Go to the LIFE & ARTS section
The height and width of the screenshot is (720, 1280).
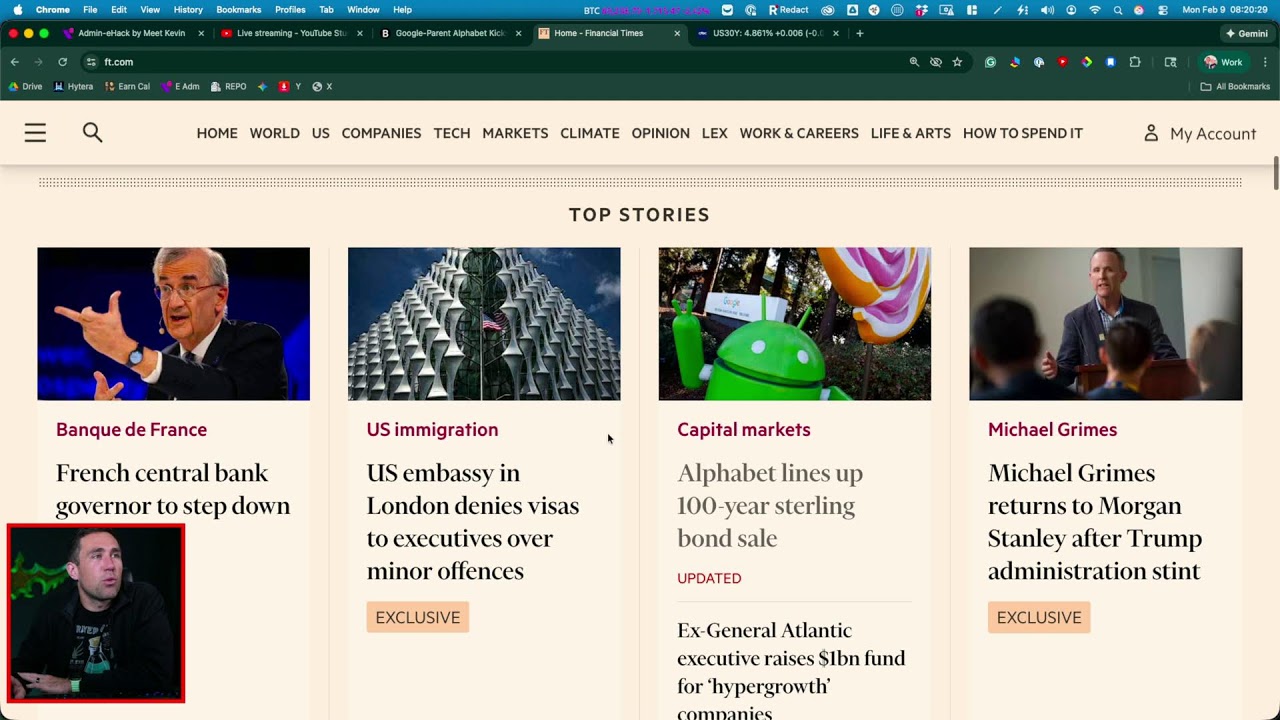911,133
